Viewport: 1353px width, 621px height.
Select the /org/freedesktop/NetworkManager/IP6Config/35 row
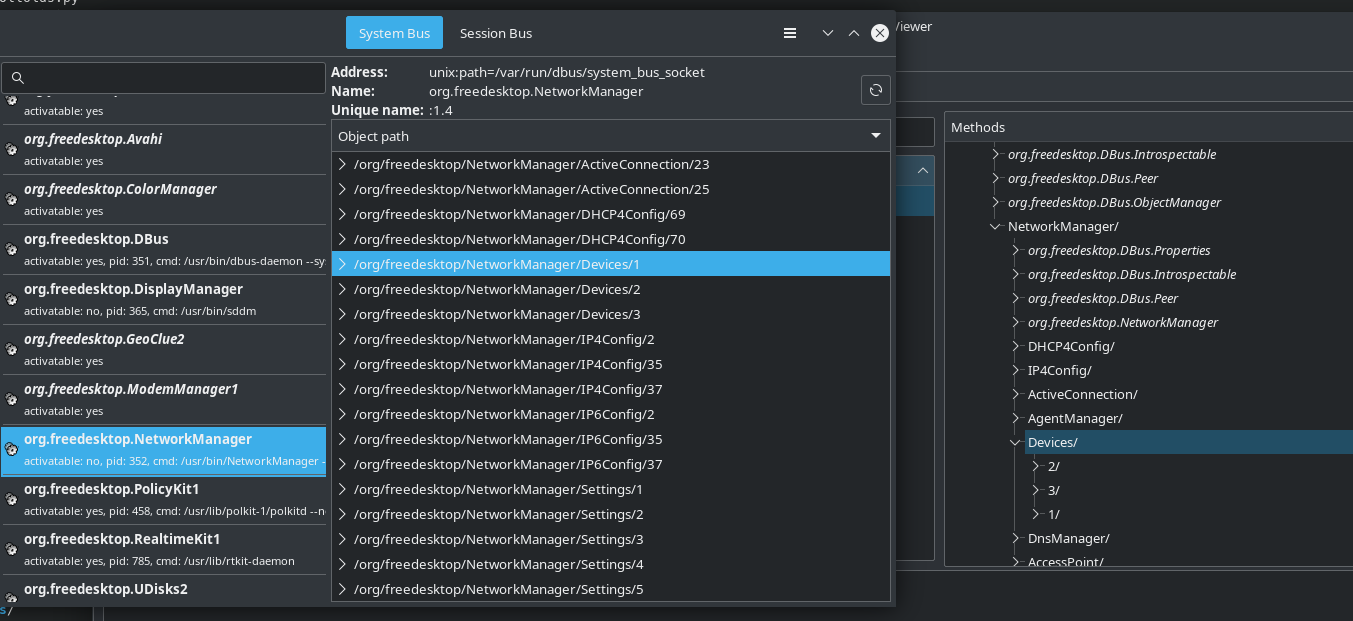point(611,439)
